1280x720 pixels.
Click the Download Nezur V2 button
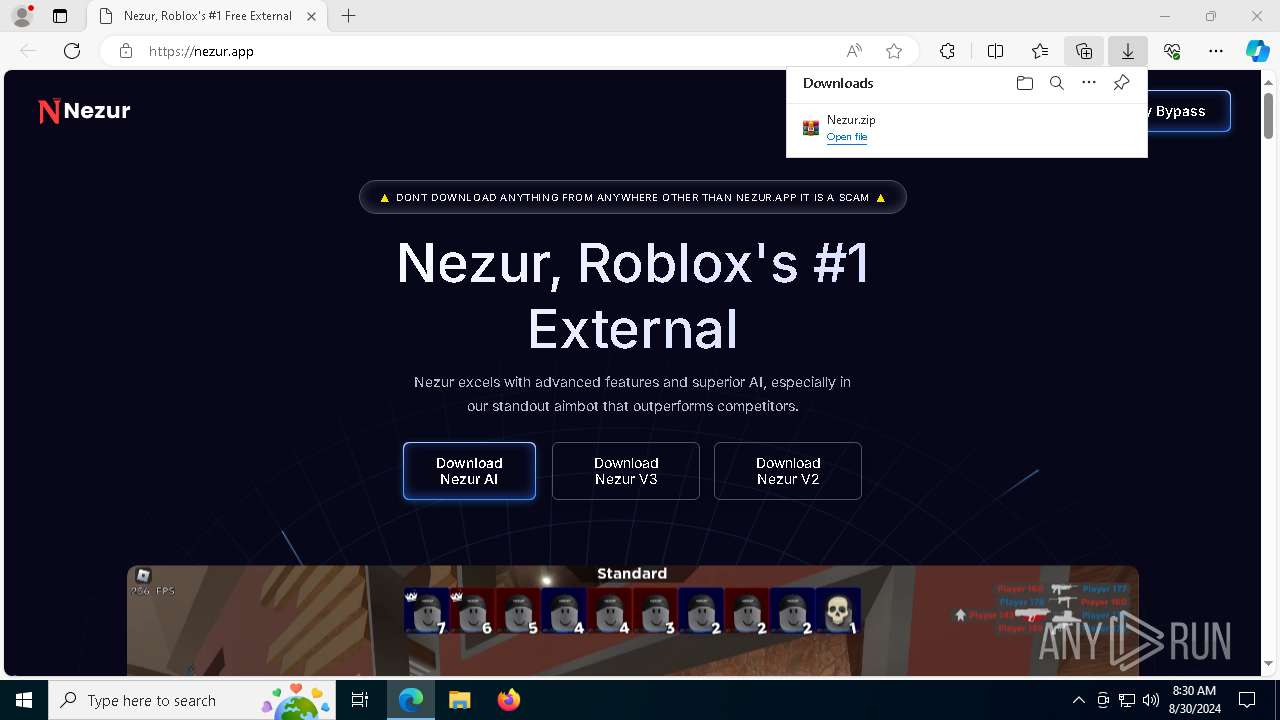[788, 471]
